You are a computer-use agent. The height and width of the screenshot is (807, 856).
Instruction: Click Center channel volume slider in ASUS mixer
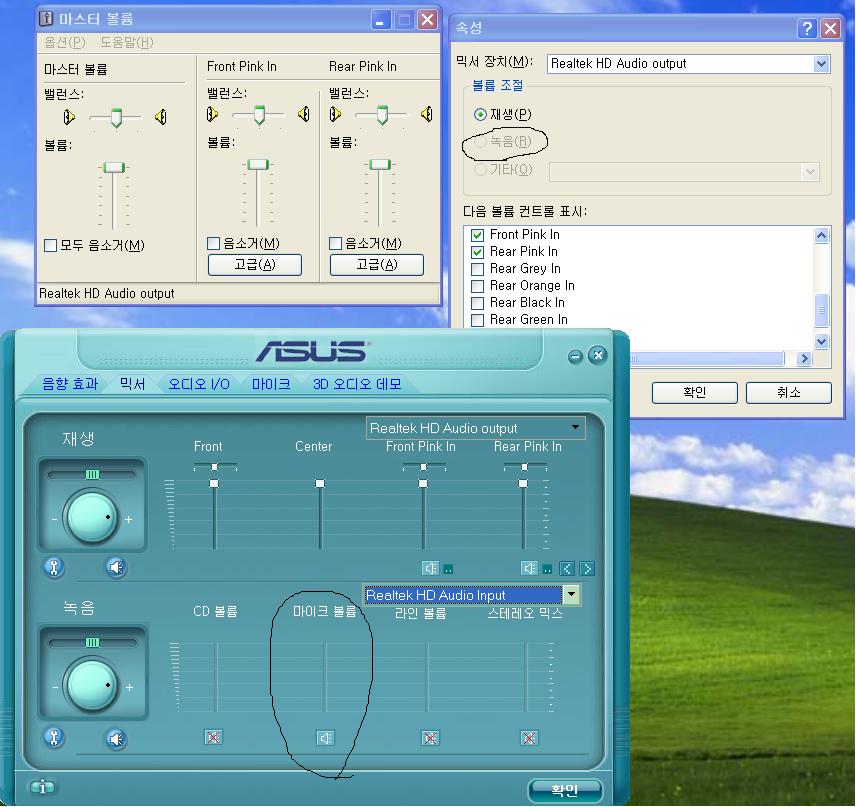(x=320, y=484)
